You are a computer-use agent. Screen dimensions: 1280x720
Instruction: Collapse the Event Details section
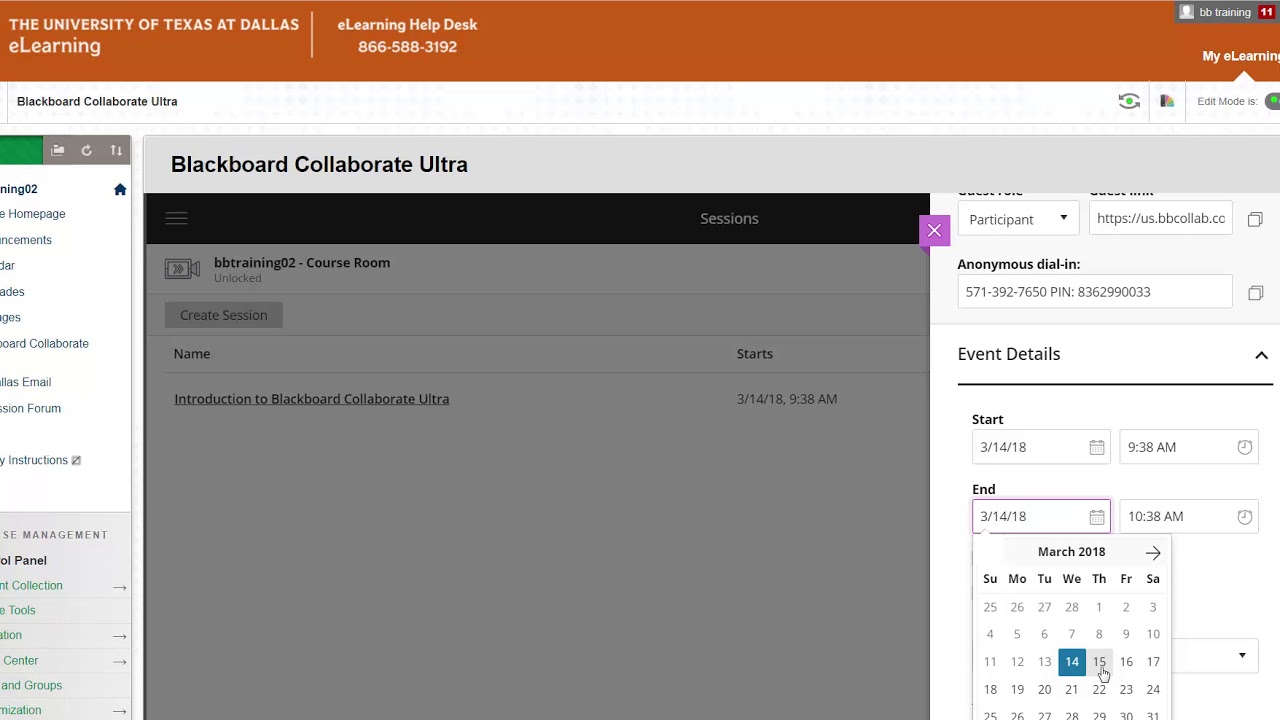pos(1261,355)
